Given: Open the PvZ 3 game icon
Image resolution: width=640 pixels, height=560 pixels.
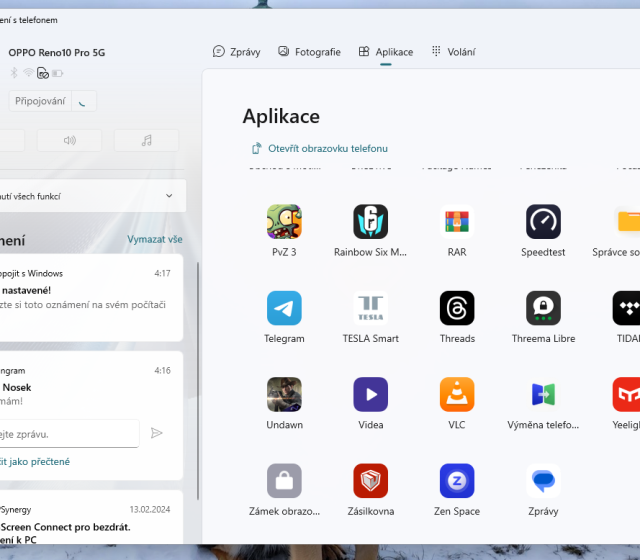Looking at the screenshot, I should tap(284, 222).
